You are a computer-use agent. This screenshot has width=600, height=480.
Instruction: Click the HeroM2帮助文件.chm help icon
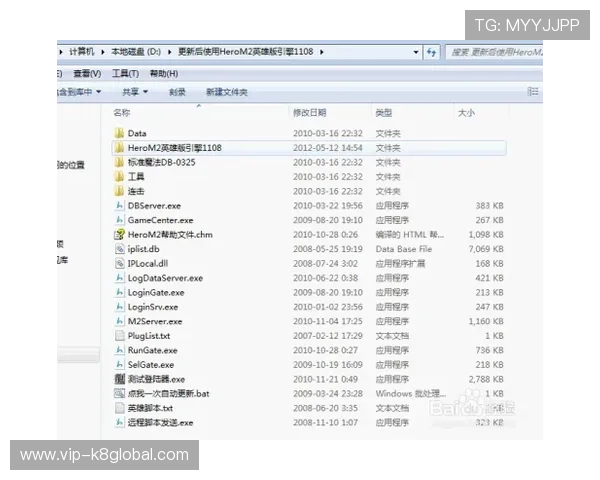click(x=119, y=234)
